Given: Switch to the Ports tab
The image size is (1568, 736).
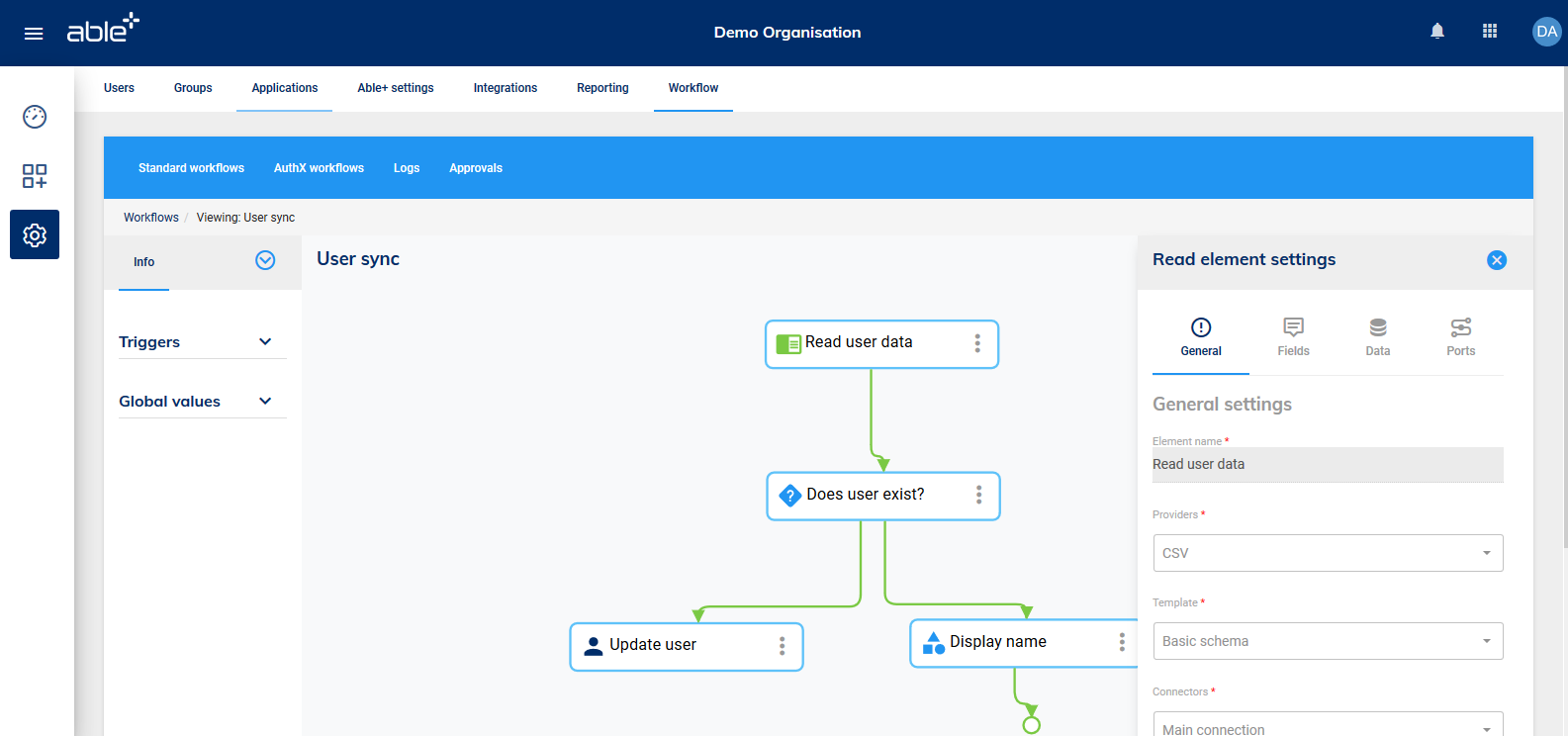Looking at the screenshot, I should pyautogui.click(x=1460, y=337).
